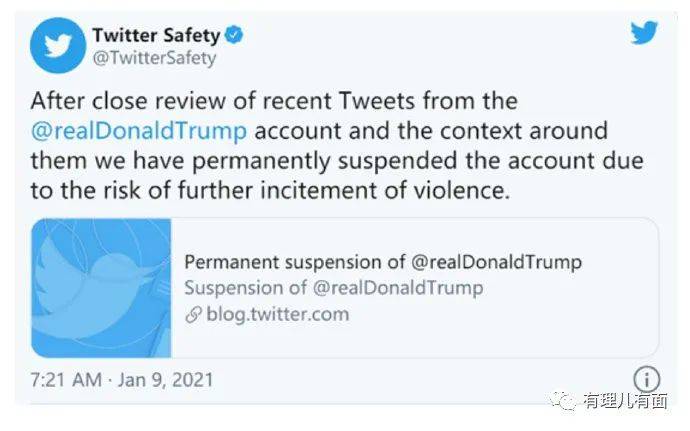Screen dimensions: 690x431
Task: Open the Twitter Safety display name
Action: point(155,35)
